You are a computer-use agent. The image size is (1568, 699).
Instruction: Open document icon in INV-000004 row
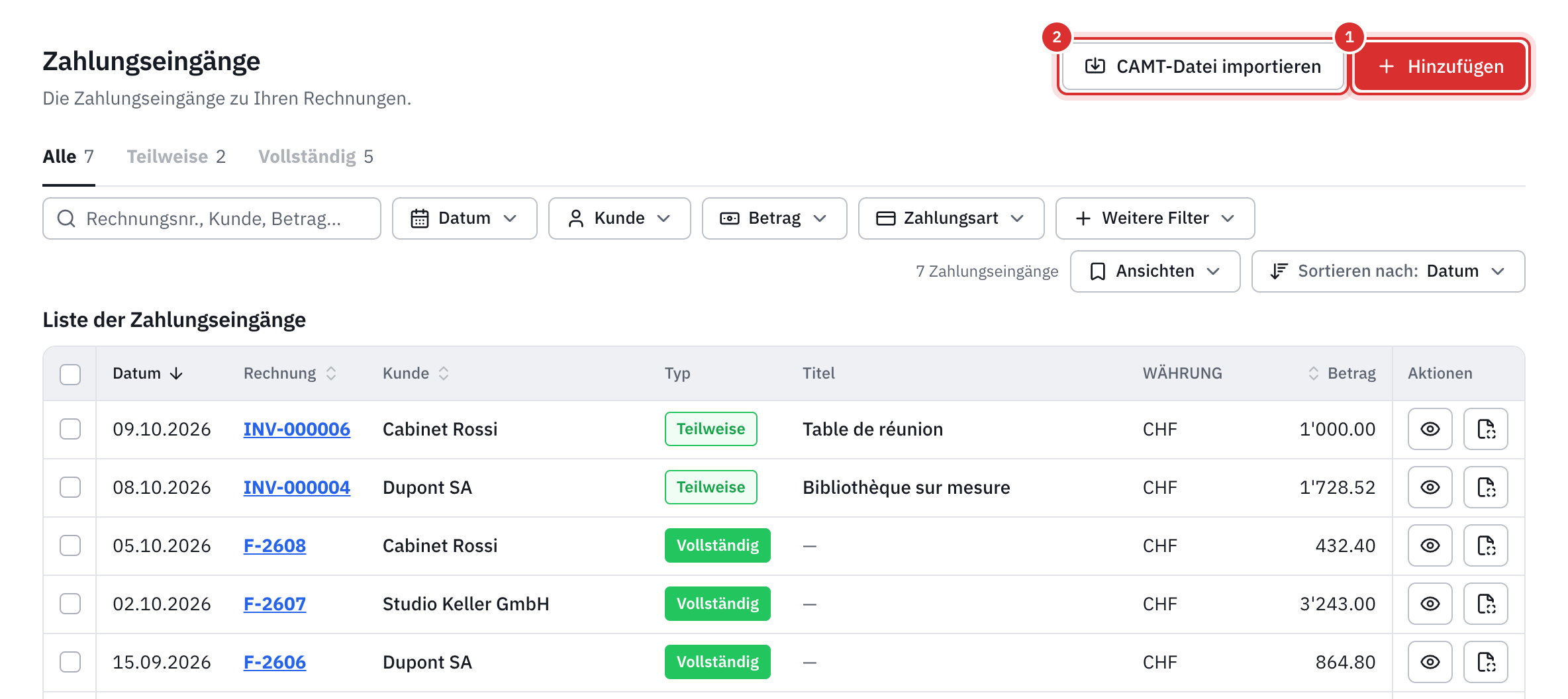(x=1486, y=487)
